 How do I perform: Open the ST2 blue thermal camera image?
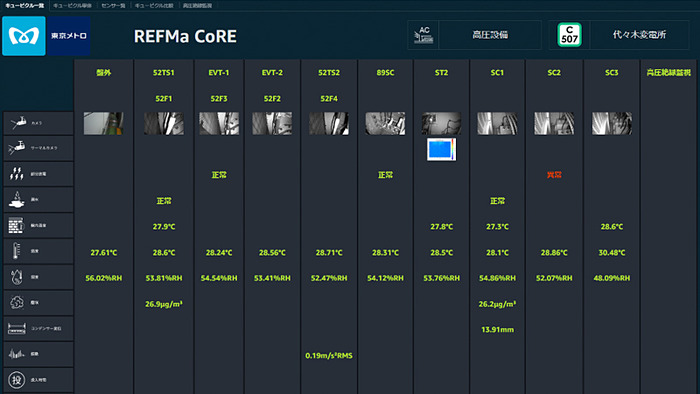tap(442, 149)
